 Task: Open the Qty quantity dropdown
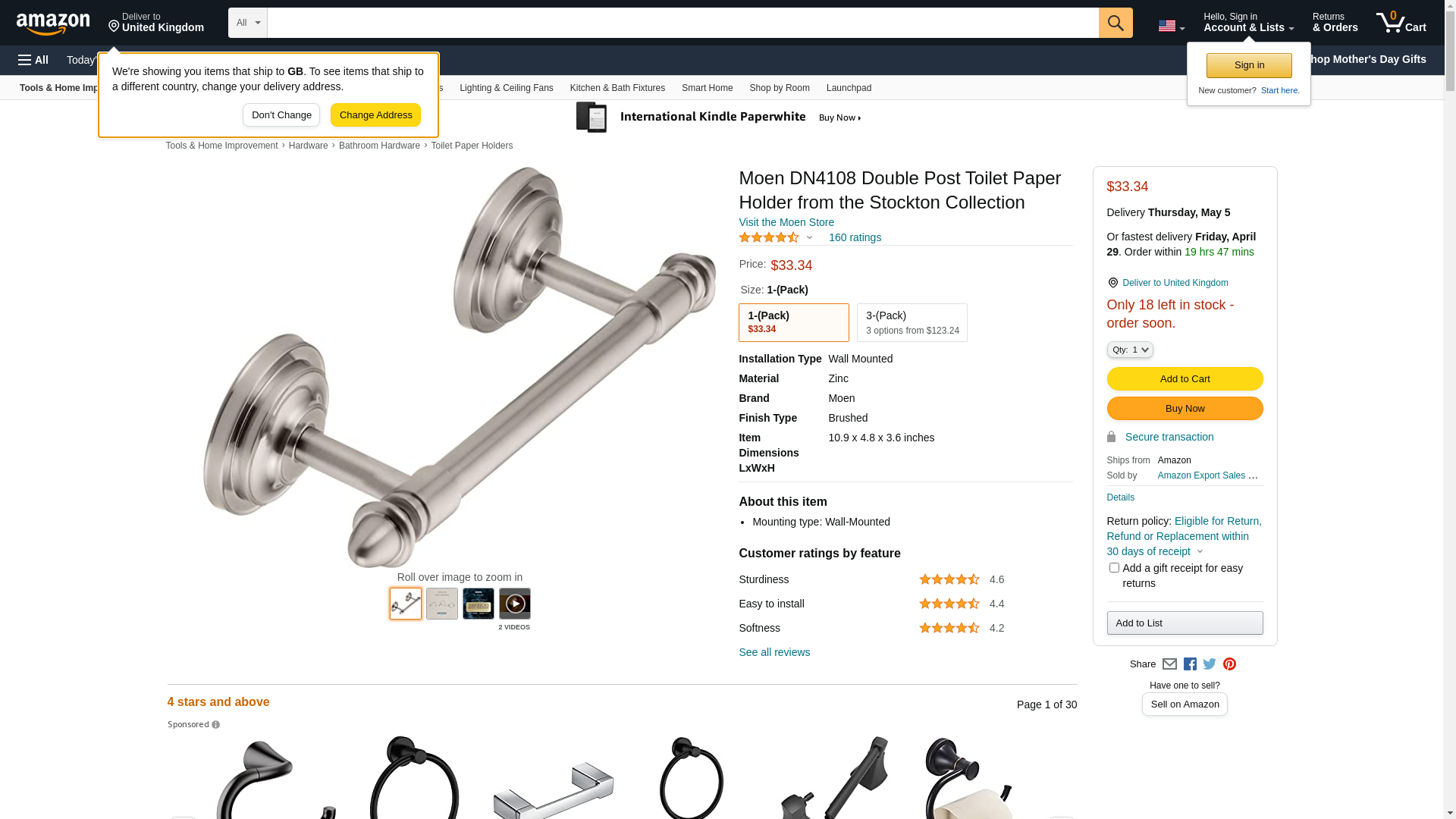(1130, 350)
